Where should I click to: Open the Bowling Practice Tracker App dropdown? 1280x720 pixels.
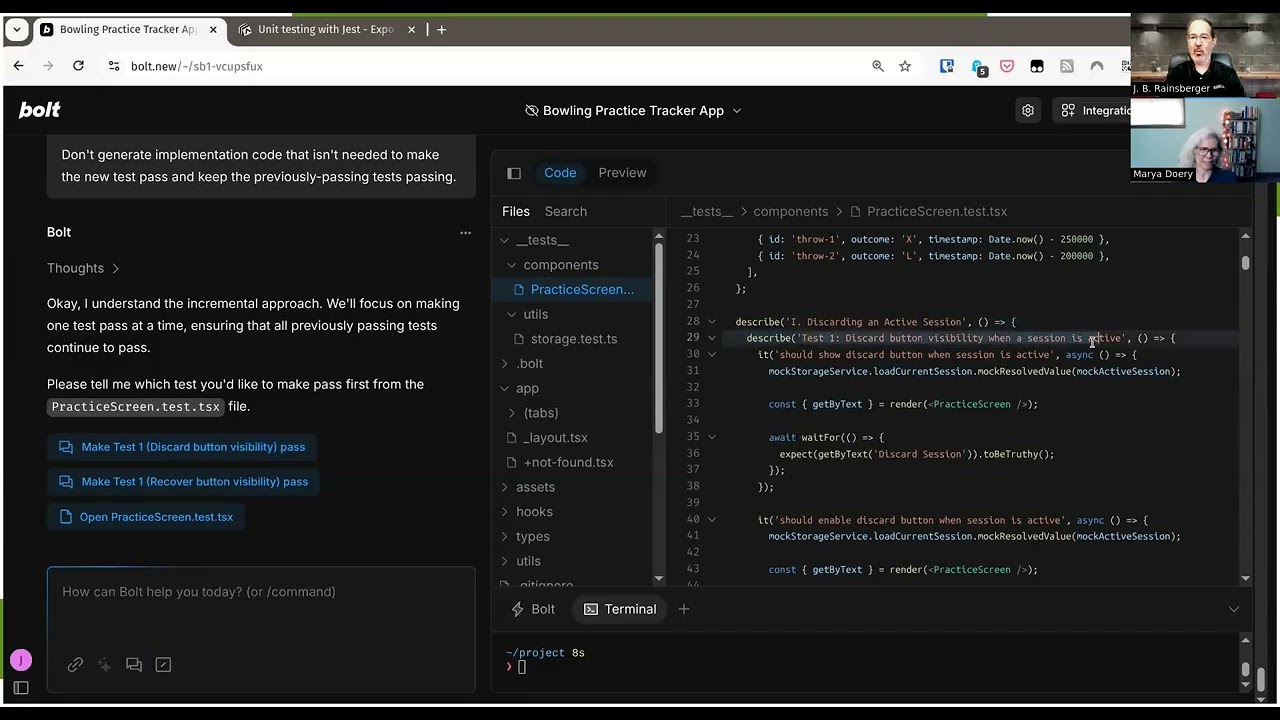point(633,111)
